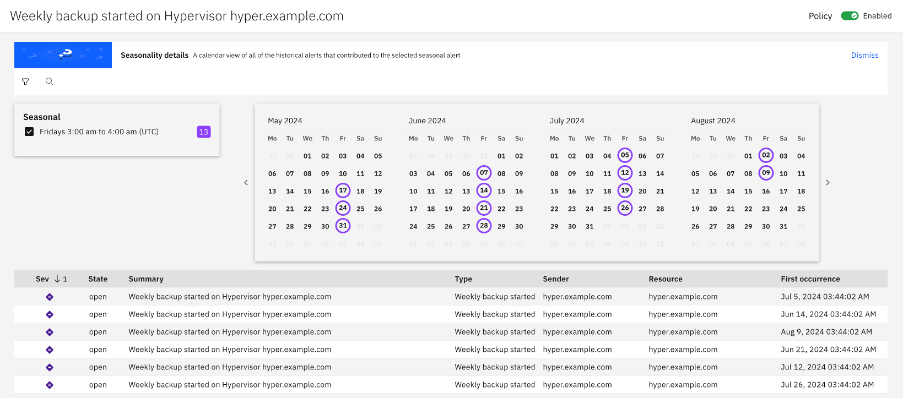Select June 21 circled date
The image size is (904, 398).
click(484, 209)
